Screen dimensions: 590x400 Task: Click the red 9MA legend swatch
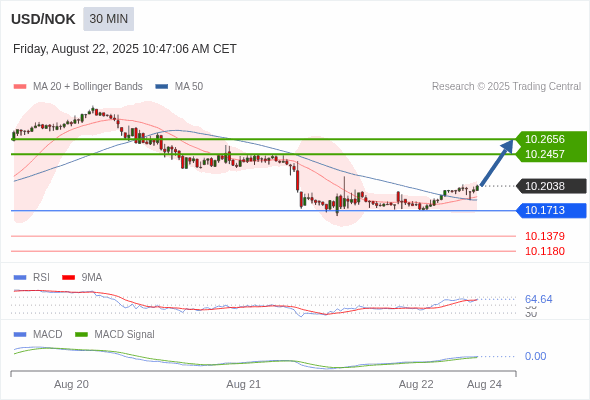pos(68,278)
